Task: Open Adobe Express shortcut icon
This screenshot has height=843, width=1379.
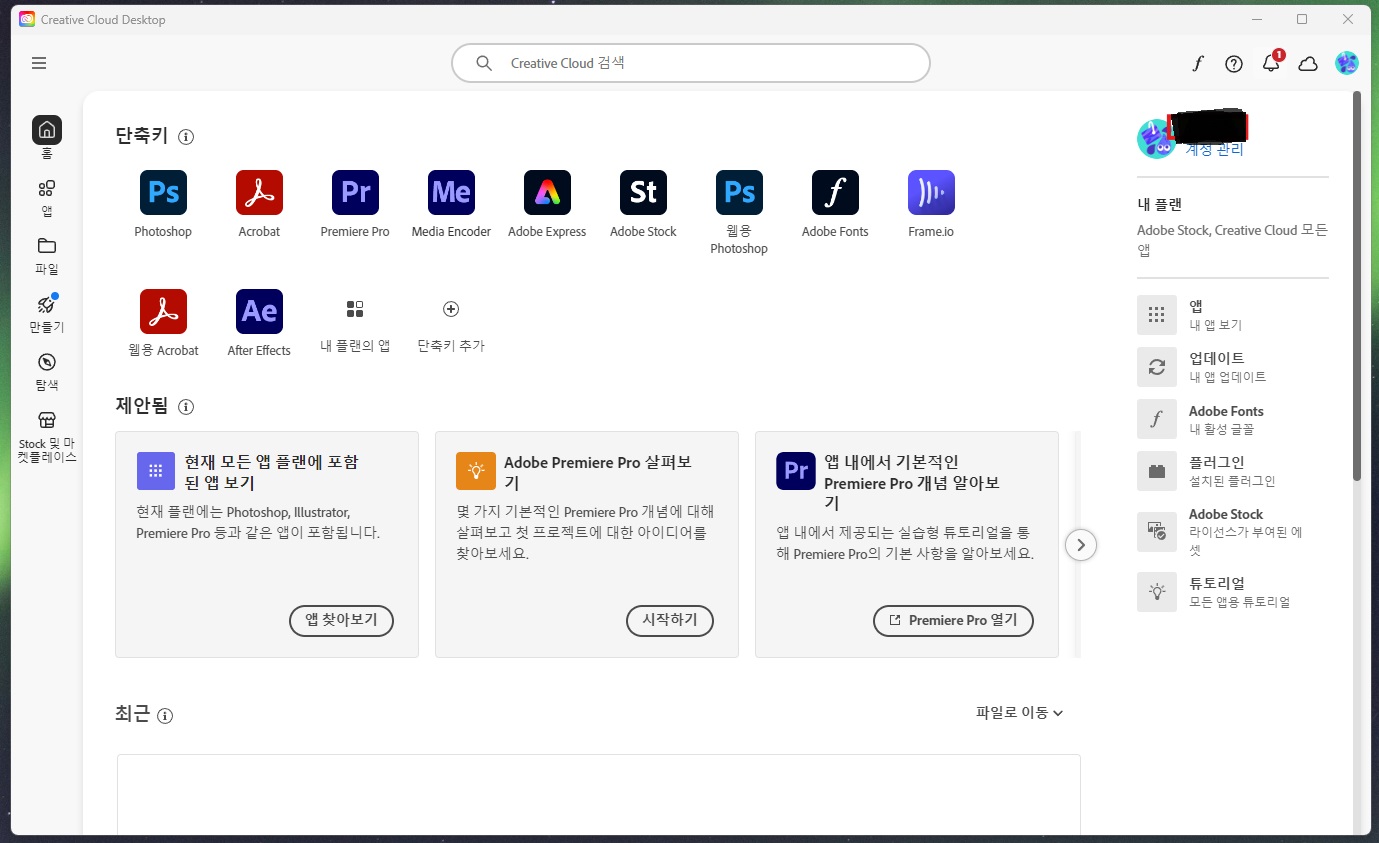Action: (x=547, y=192)
